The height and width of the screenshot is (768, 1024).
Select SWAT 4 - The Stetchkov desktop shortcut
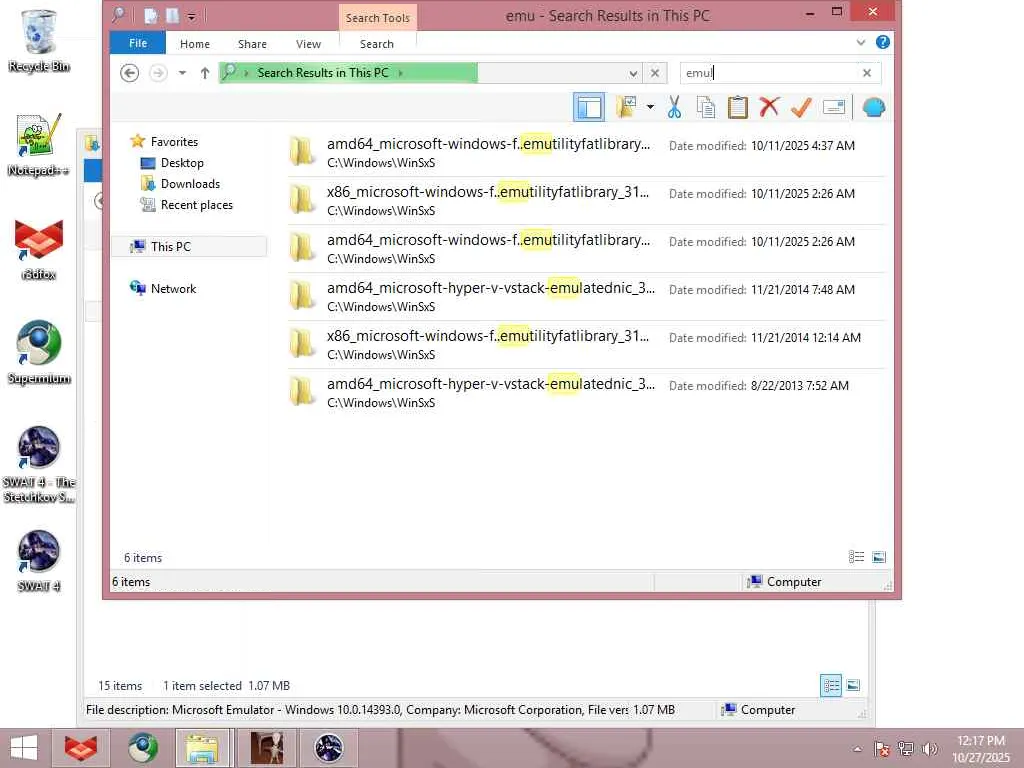click(39, 465)
